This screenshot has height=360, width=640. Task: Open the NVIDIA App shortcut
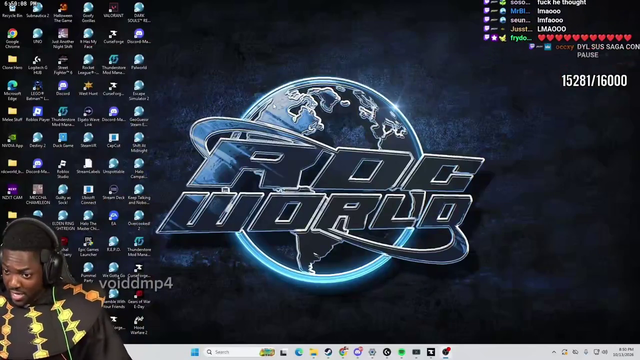pyautogui.click(x=12, y=140)
